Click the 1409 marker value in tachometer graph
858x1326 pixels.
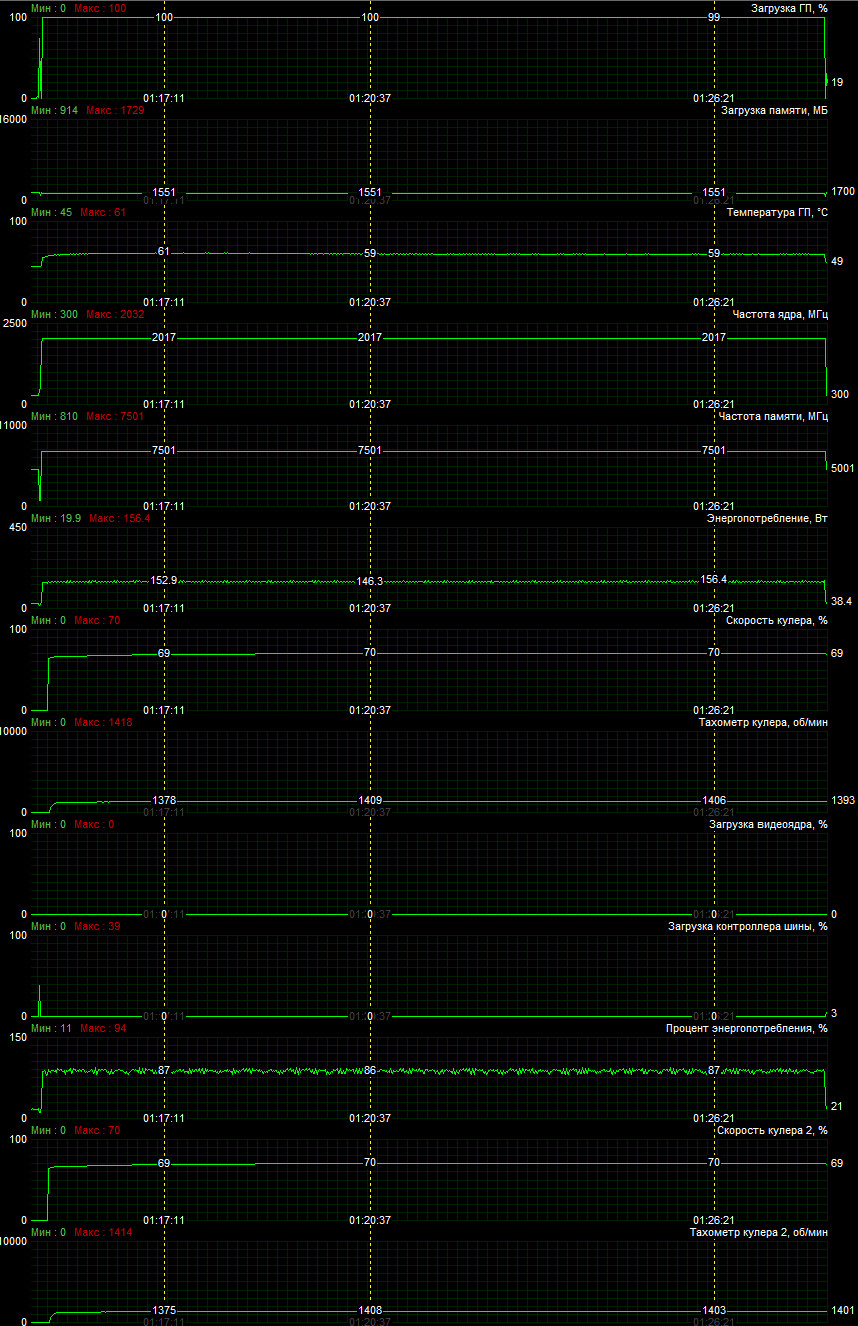(x=370, y=801)
